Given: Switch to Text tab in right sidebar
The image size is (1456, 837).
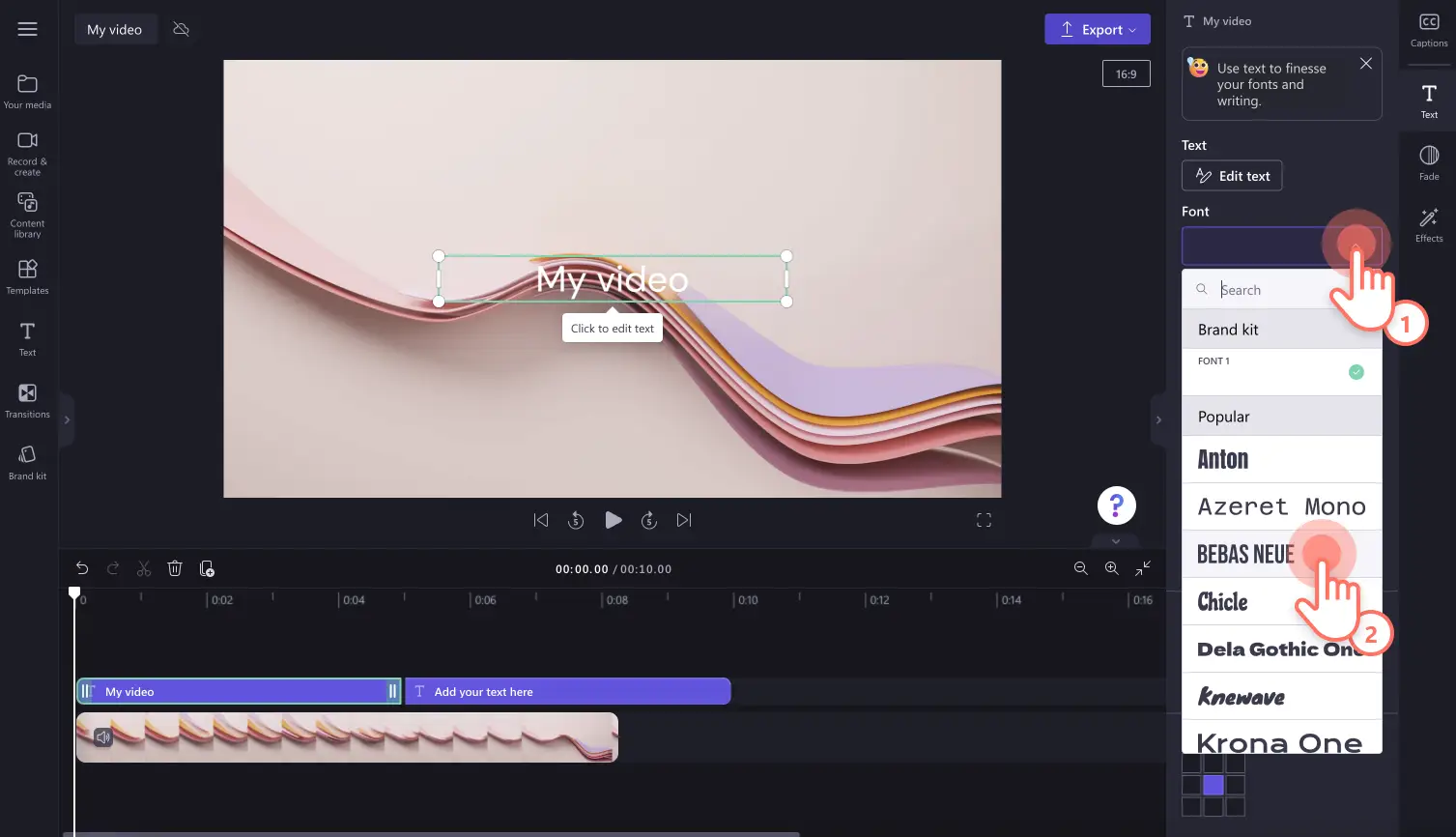Looking at the screenshot, I should 1429,101.
